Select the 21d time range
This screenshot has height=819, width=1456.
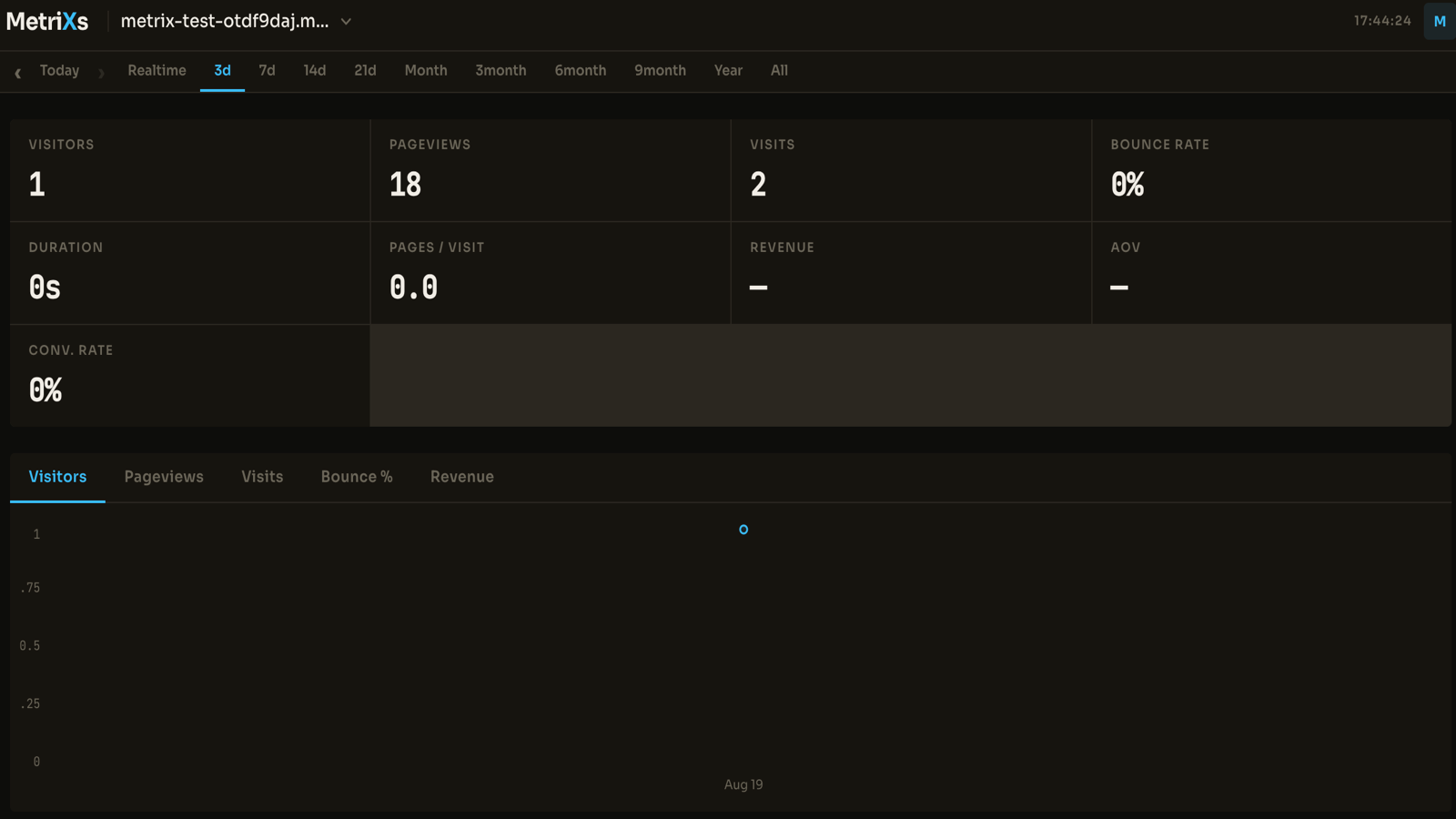[x=365, y=70]
